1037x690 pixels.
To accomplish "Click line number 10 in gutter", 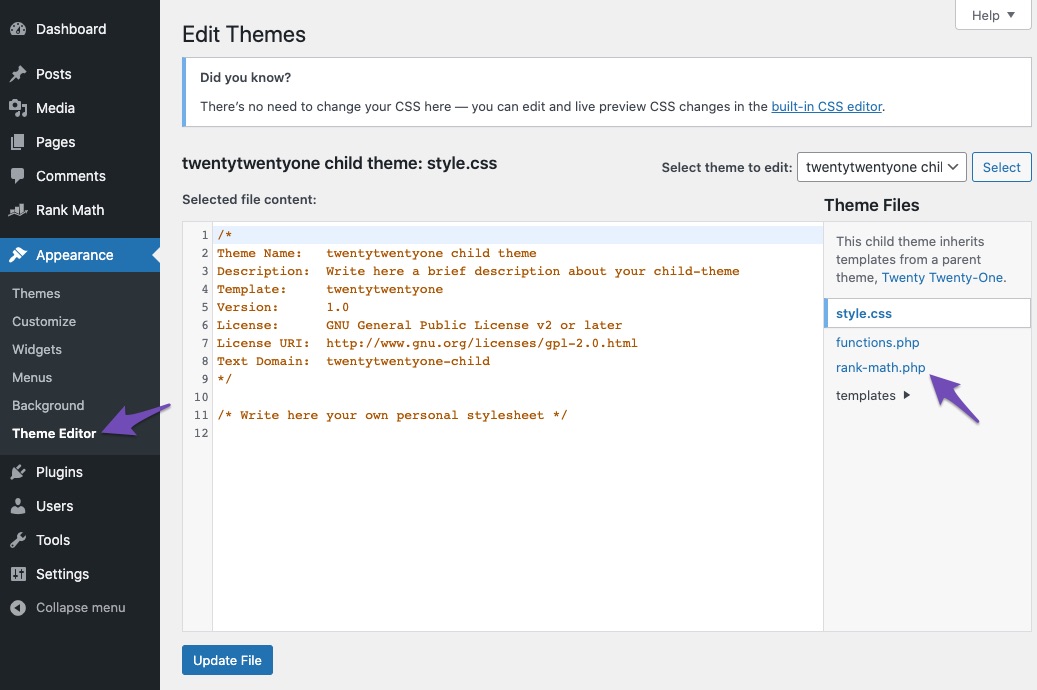I will pos(201,397).
